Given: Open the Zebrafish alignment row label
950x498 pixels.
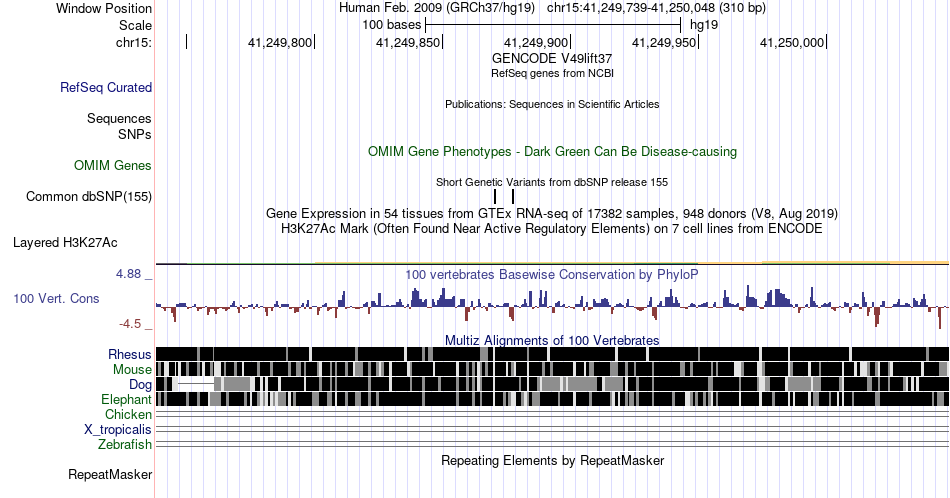Looking at the screenshot, I should [125, 444].
